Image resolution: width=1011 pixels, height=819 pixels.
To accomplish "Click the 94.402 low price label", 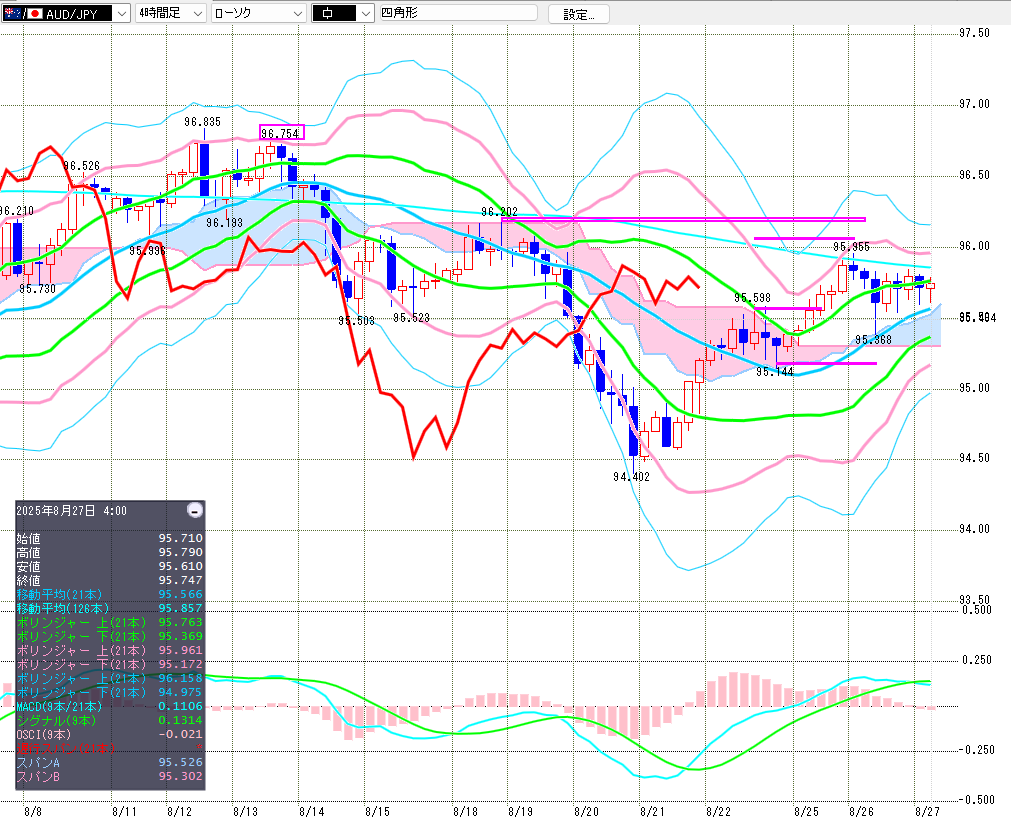I will pos(631,477).
